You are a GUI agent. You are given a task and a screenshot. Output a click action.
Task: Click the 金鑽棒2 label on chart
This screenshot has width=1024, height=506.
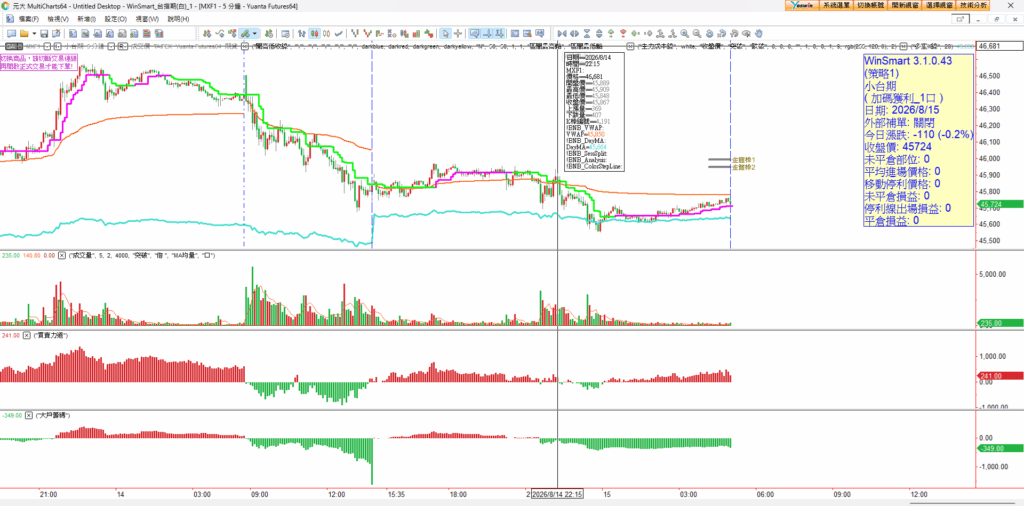tap(743, 168)
